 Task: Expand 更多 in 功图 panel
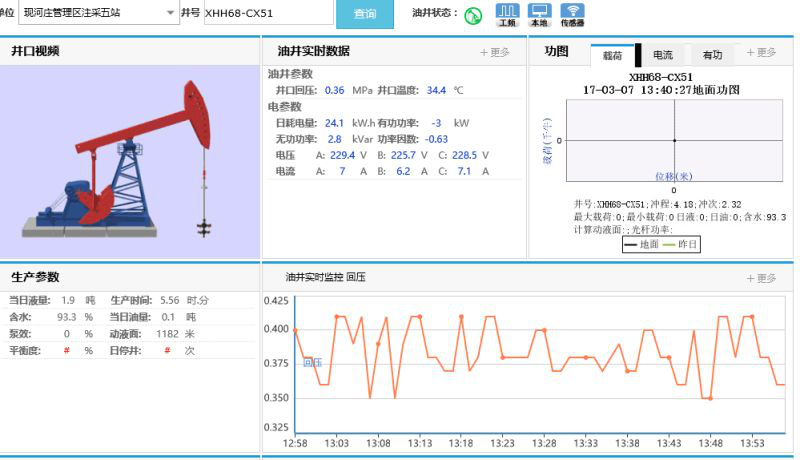(x=760, y=52)
